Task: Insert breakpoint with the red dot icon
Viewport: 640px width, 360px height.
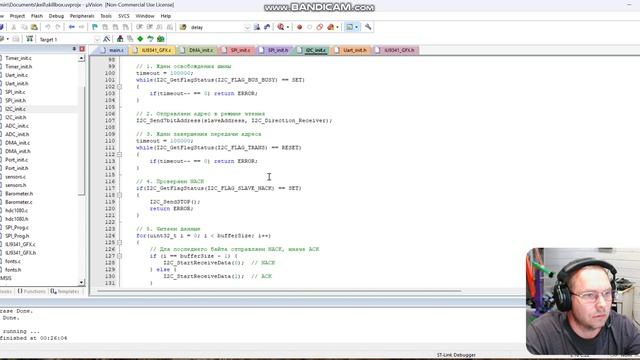Action: point(300,27)
